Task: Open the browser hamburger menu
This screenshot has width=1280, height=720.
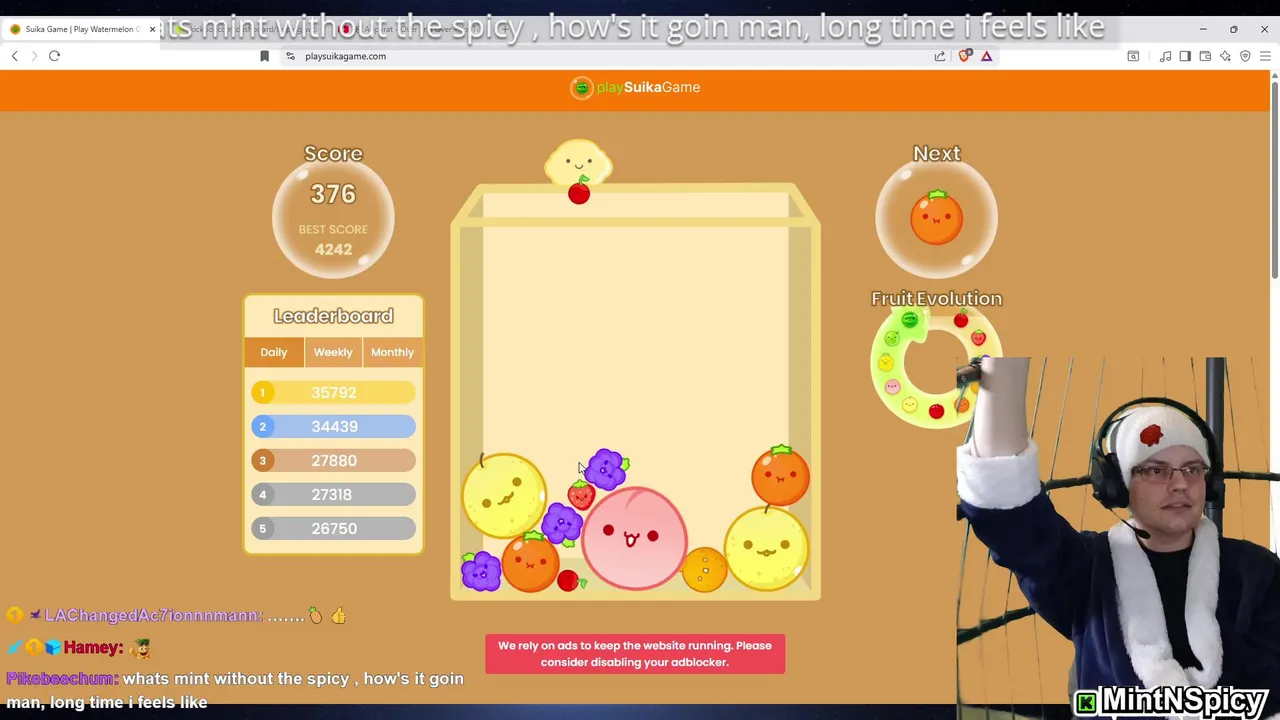Action: [1265, 56]
